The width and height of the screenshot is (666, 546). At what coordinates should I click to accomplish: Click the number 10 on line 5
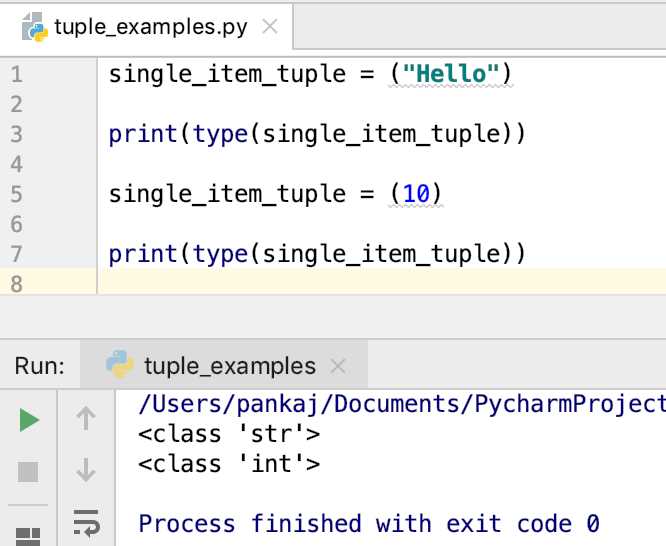(416, 194)
